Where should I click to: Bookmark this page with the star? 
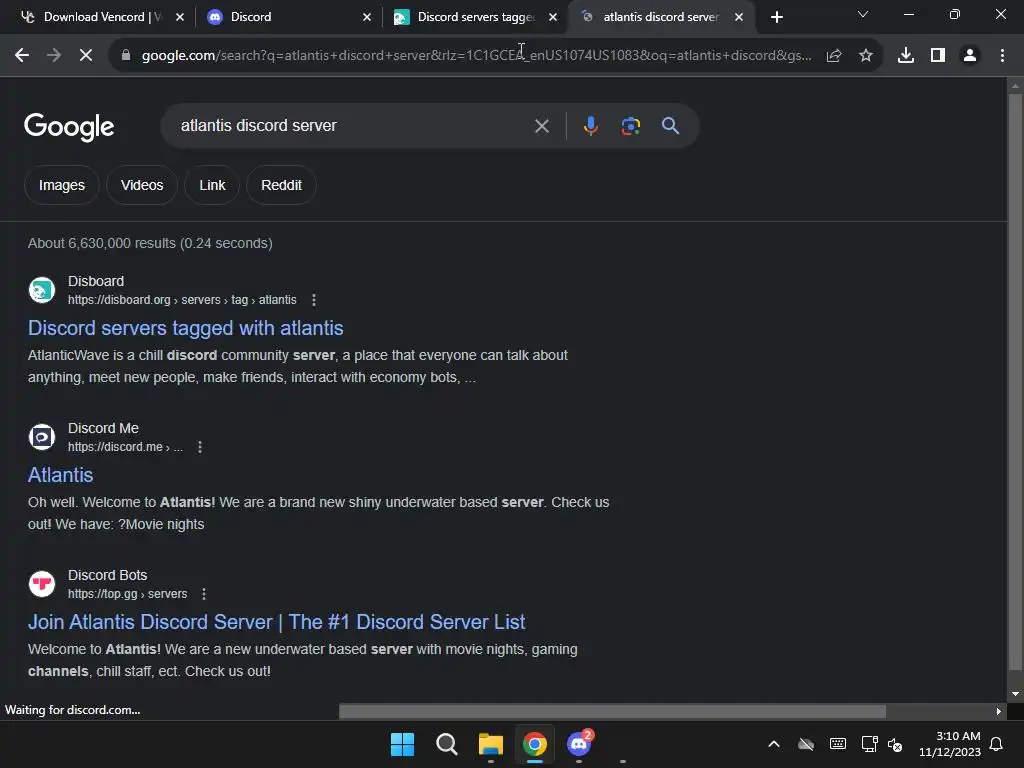click(x=866, y=56)
